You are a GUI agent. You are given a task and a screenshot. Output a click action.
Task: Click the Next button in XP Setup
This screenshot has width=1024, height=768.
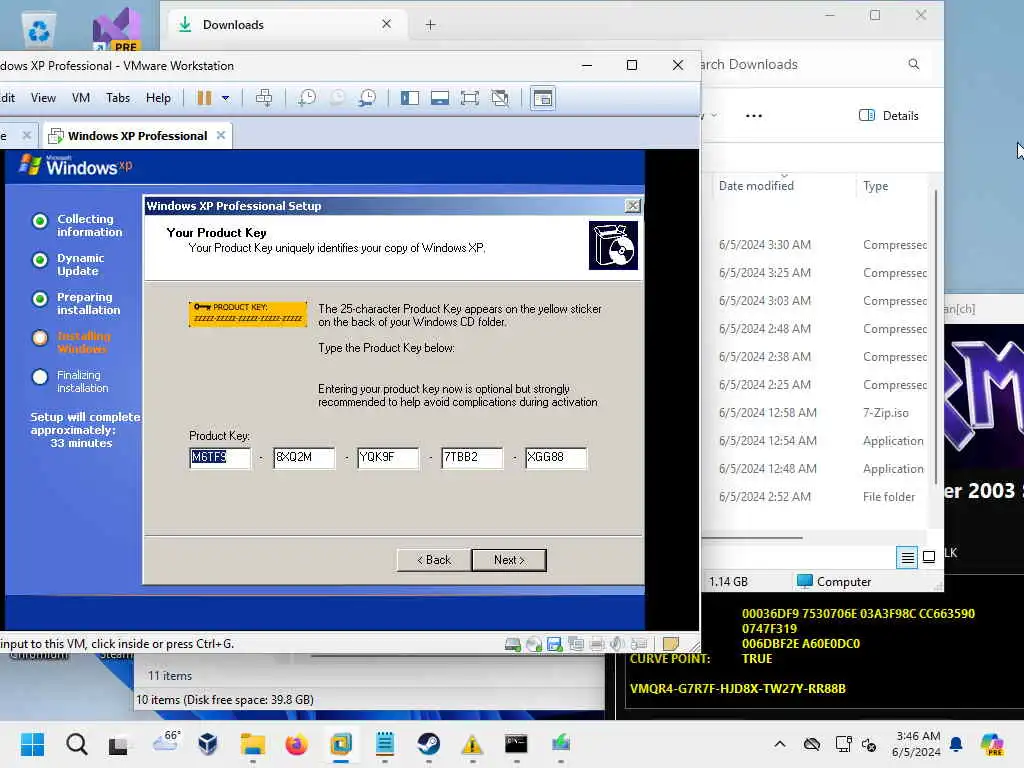(509, 560)
